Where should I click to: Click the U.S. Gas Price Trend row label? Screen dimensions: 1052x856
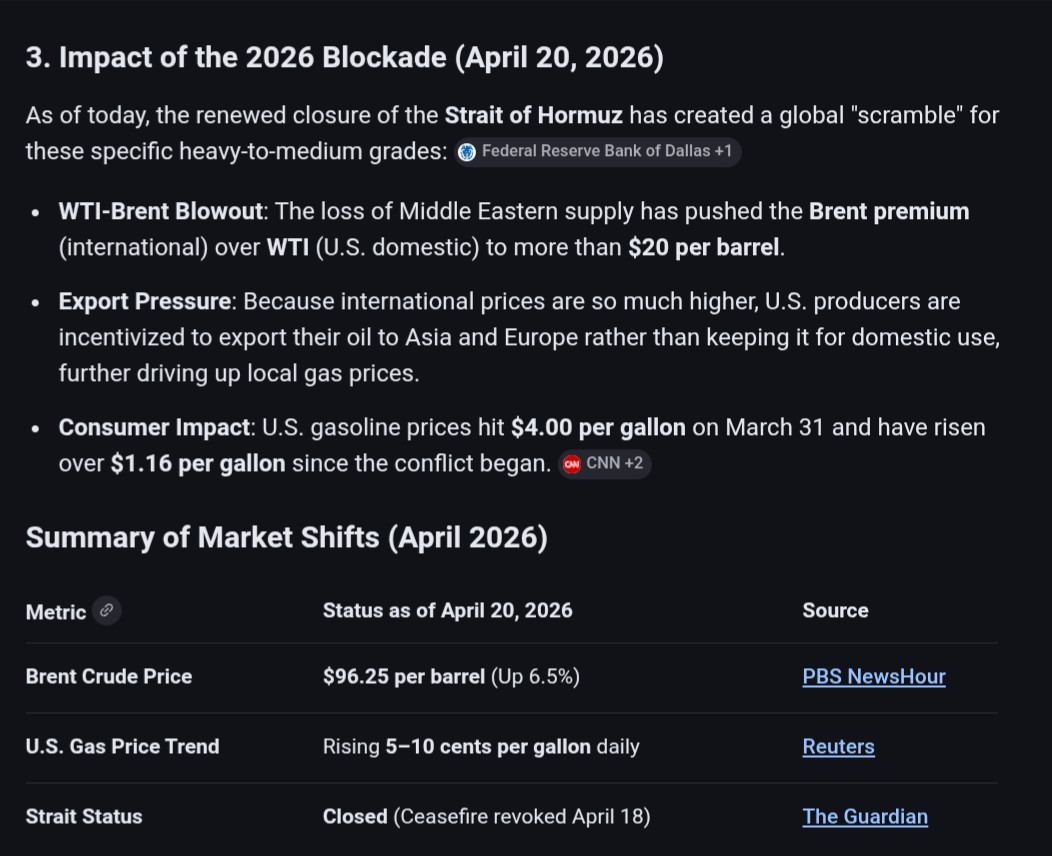point(122,747)
